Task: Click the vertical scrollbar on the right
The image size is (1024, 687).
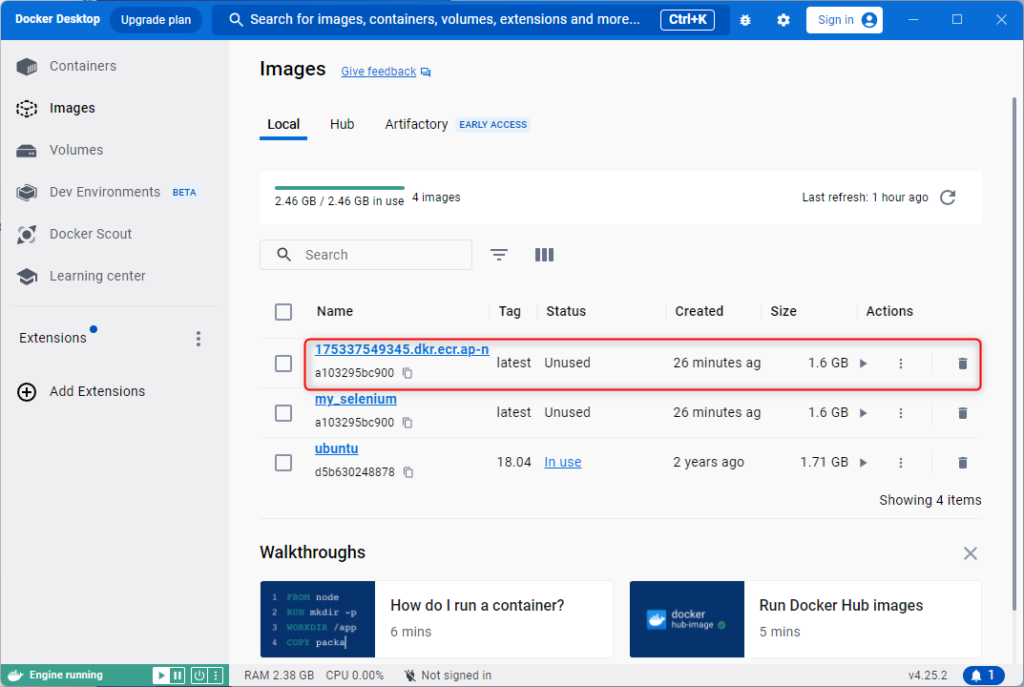Action: tap(1014, 353)
